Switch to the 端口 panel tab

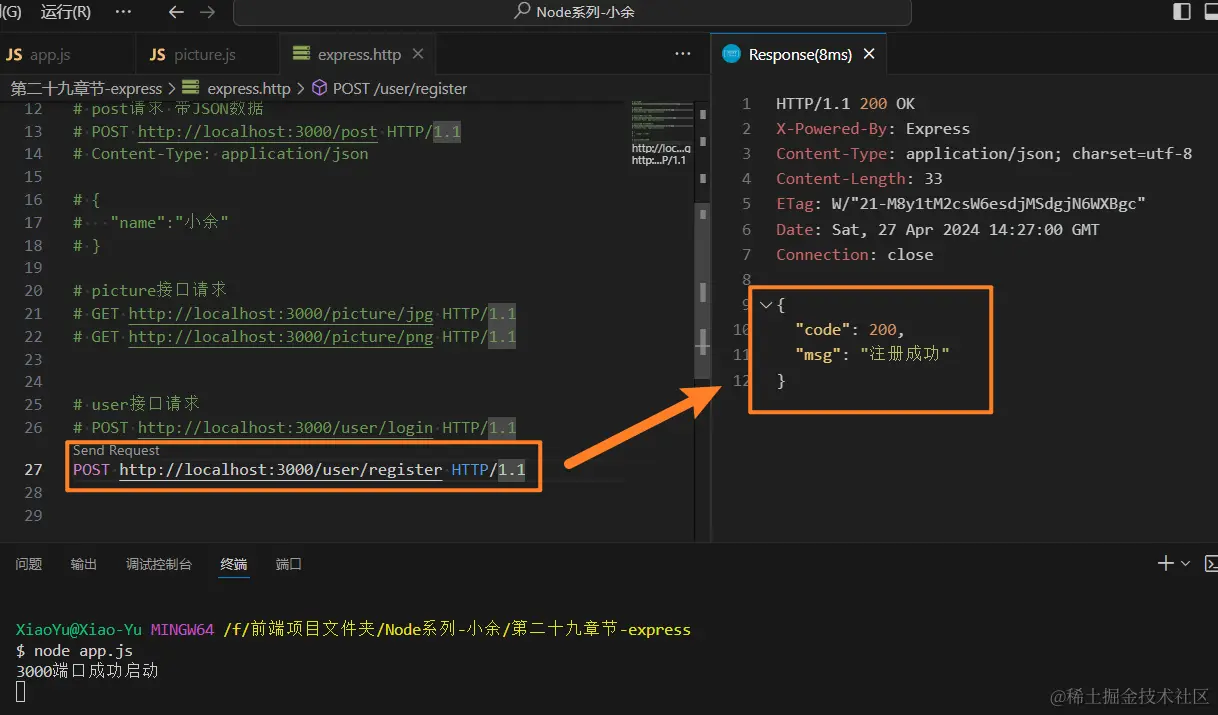(289, 564)
